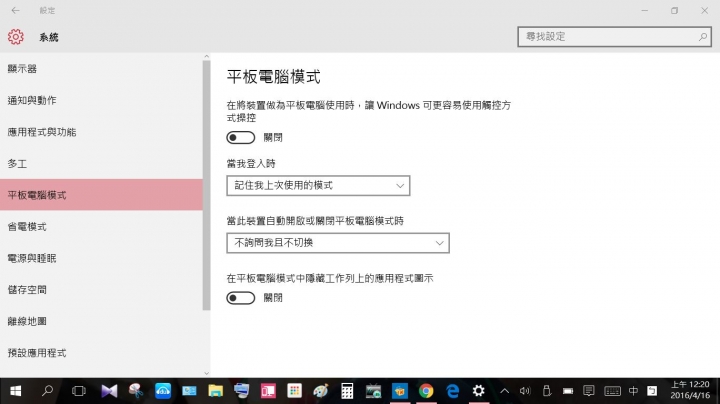Open the blue box store app in the taskbar

coord(400,391)
